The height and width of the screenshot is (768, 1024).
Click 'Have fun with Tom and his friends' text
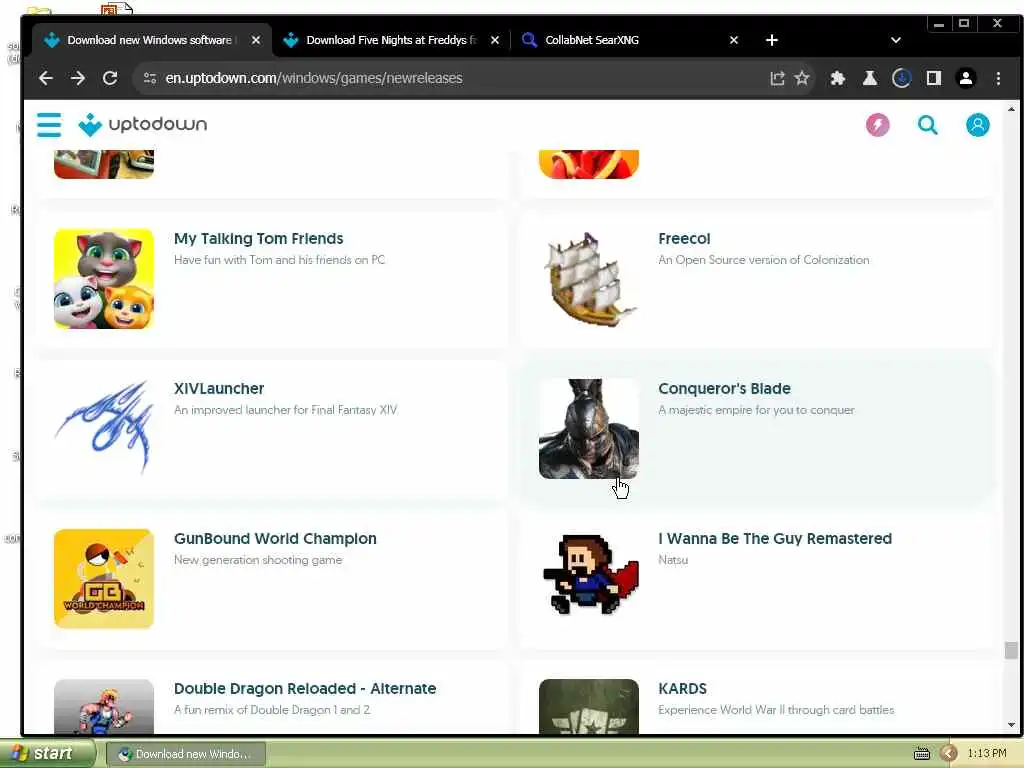[x=280, y=260]
